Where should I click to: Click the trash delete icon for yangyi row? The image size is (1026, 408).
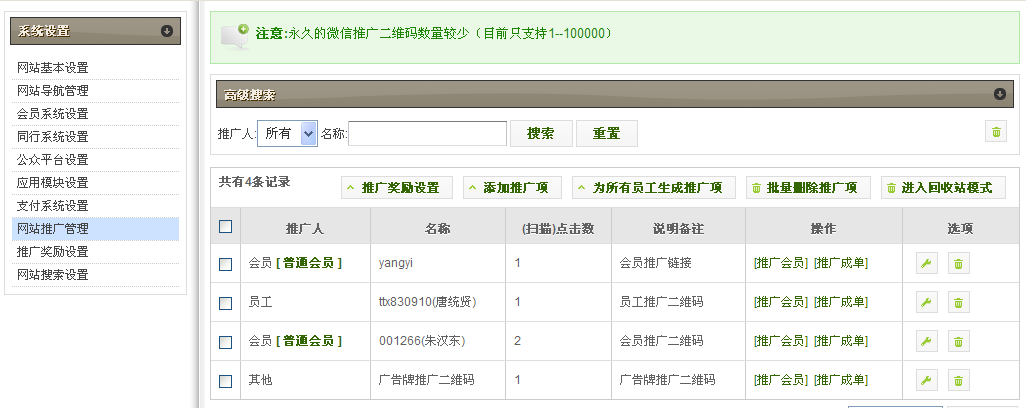point(958,264)
